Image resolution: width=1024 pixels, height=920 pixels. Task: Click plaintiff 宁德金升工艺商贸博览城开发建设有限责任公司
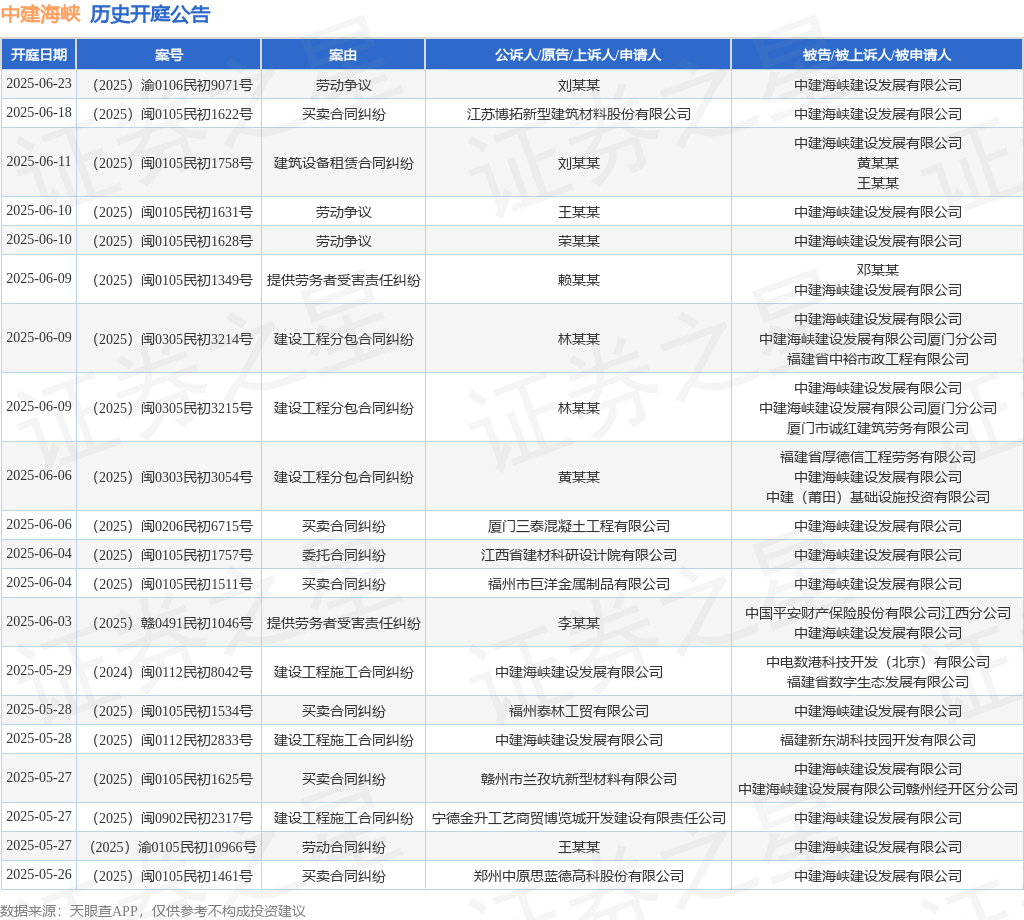point(579,817)
